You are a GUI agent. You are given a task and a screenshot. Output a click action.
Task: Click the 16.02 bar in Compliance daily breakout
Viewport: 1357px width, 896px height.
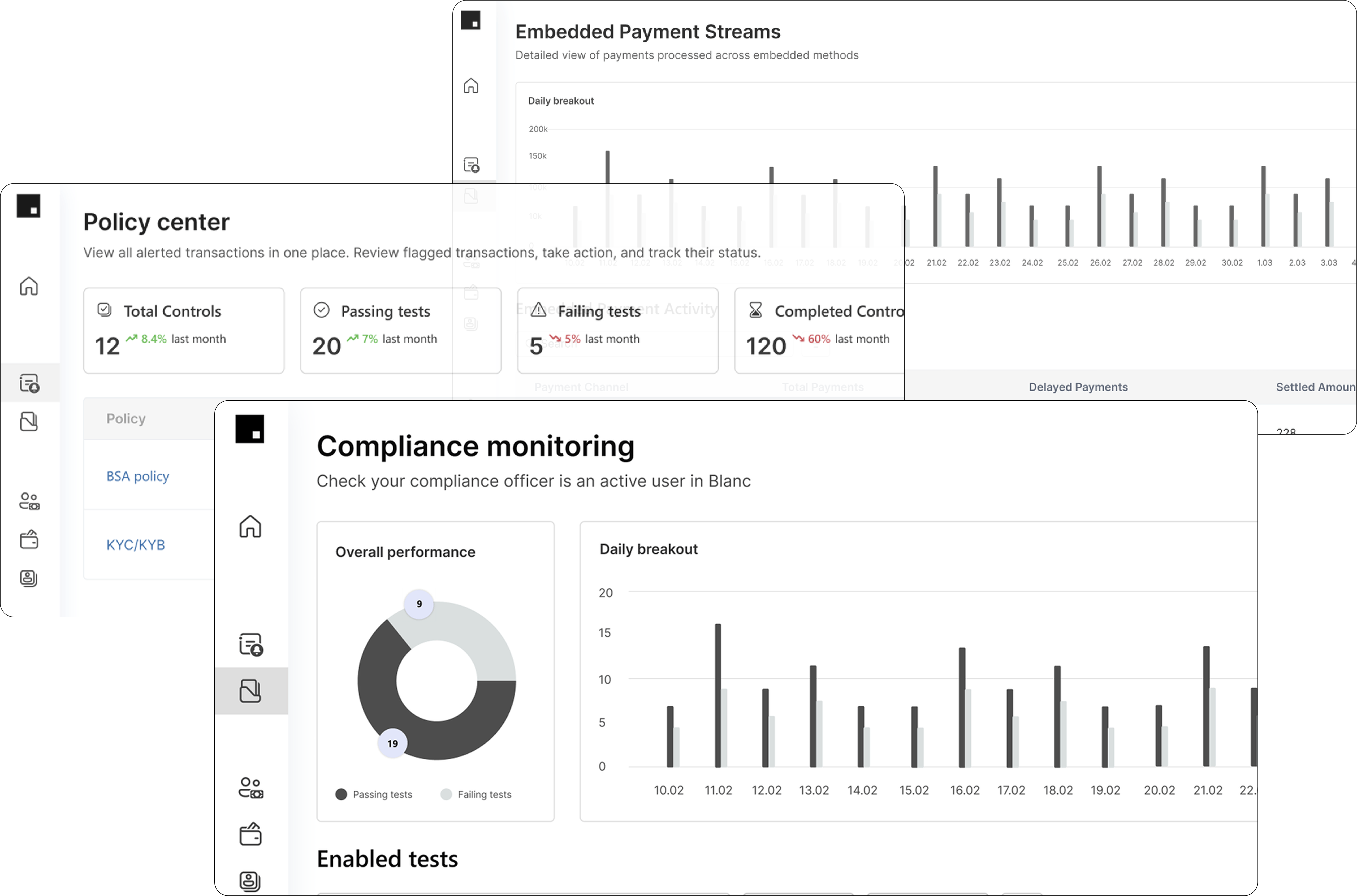click(x=962, y=707)
